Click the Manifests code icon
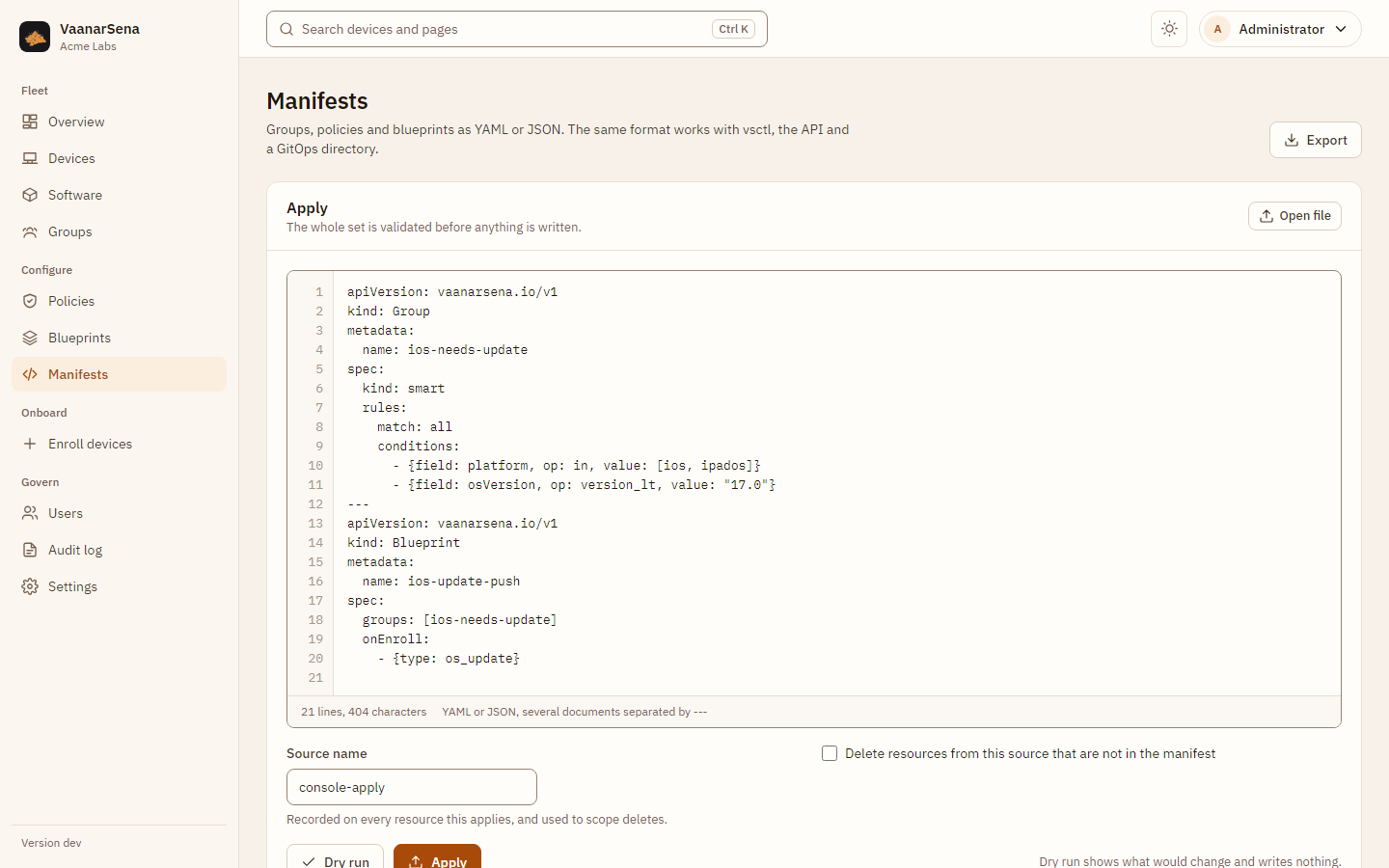 click(30, 374)
